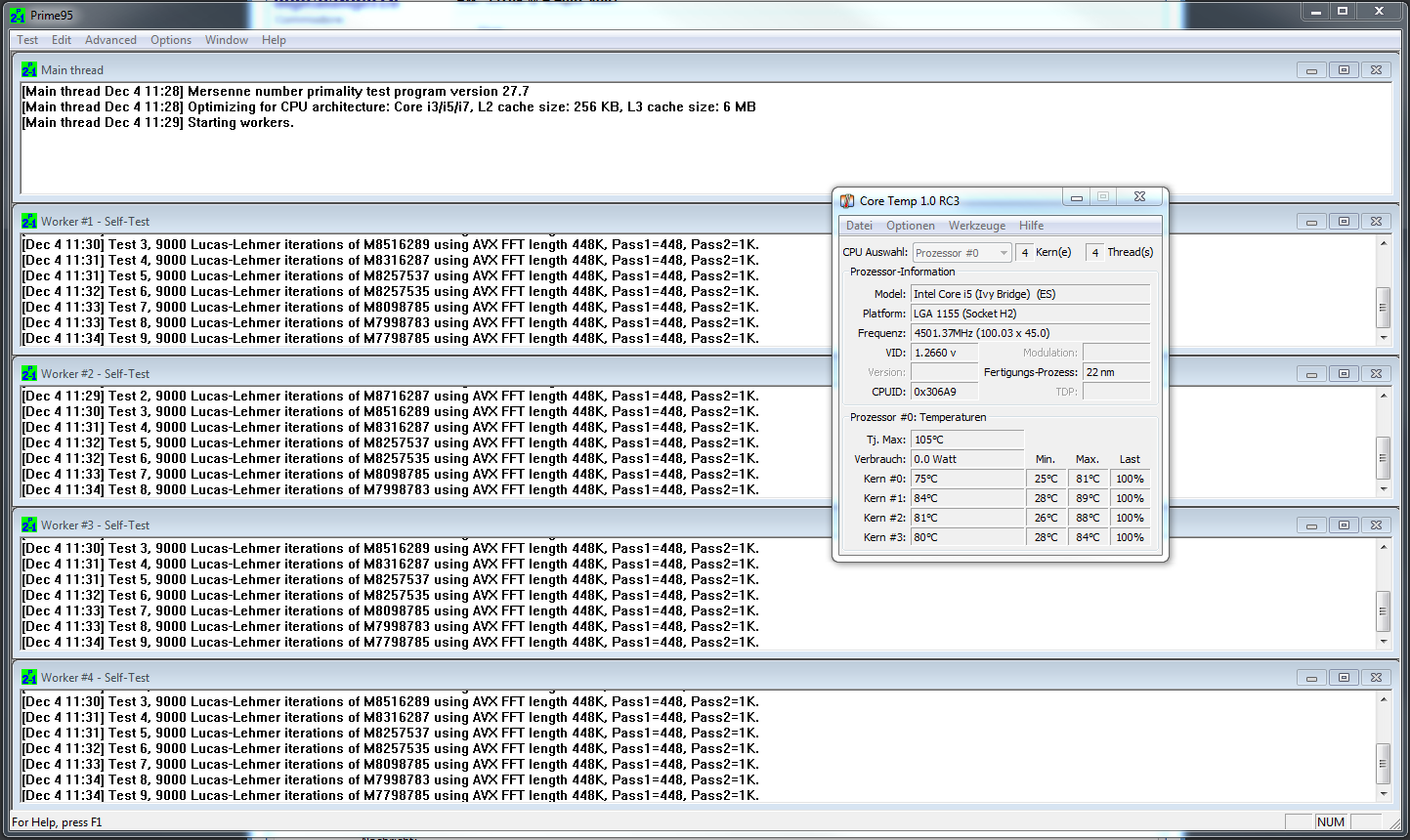Click the Core Temp thermometer title icon
The image size is (1410, 840).
(847, 201)
